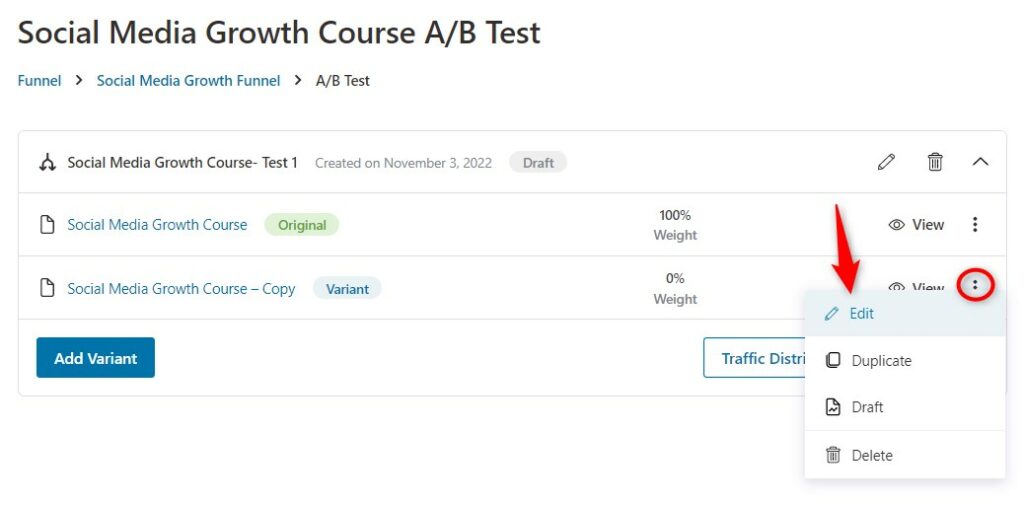Go to the Social Media Growth Funnel breadcrumb
This screenshot has height=505, width=1024.
coord(188,81)
